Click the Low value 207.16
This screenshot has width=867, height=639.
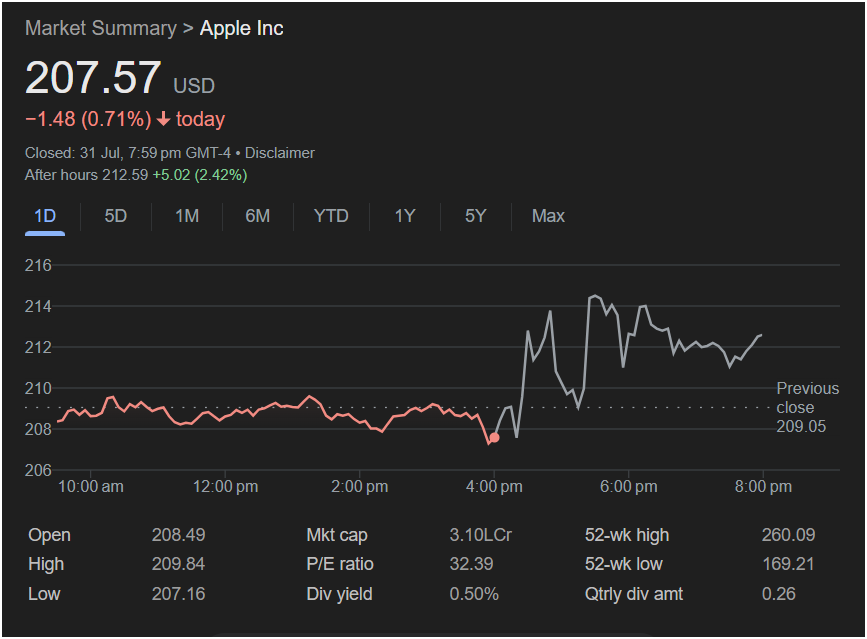pos(179,594)
